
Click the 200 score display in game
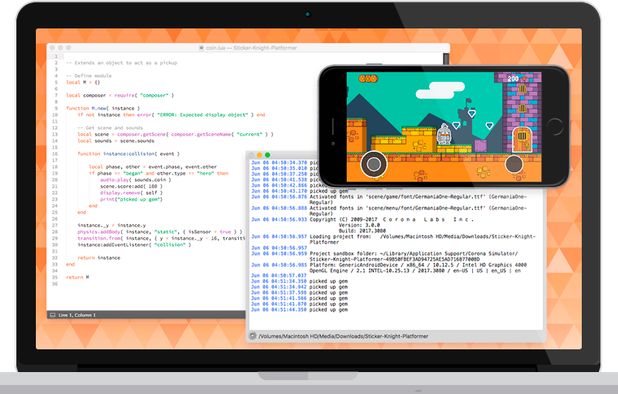point(513,79)
